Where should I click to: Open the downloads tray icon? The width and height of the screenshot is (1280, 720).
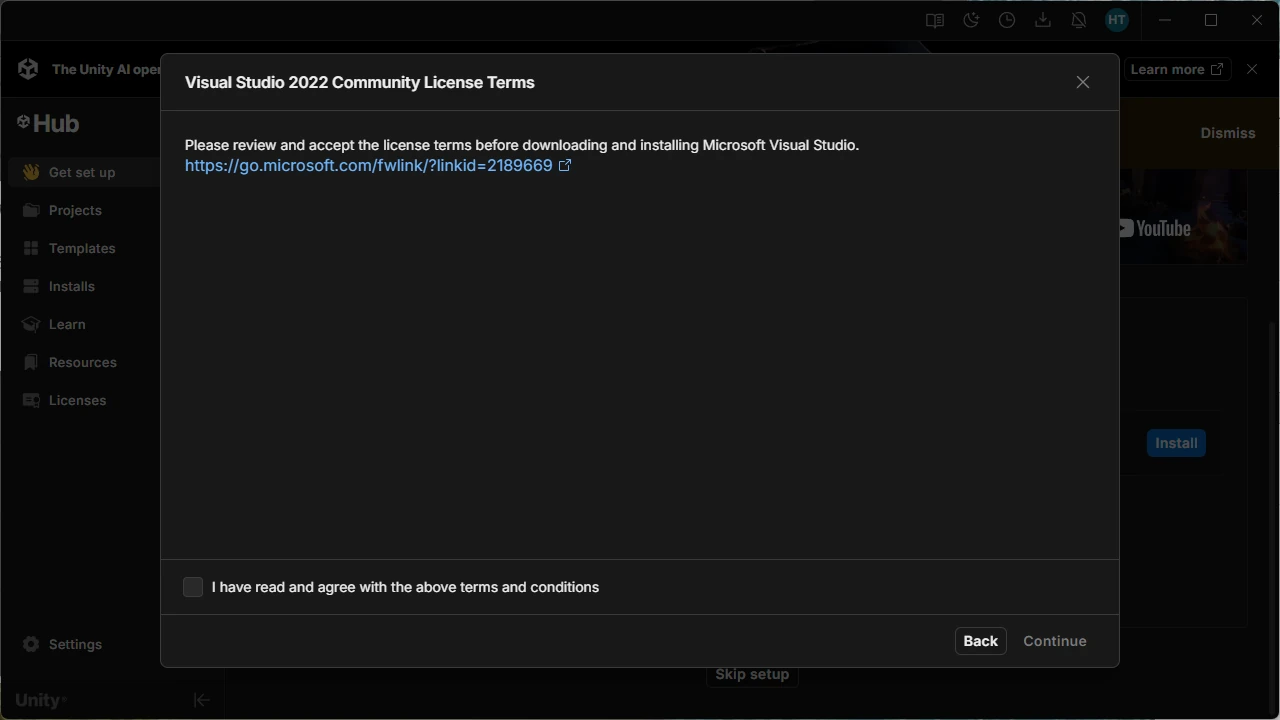[1043, 20]
